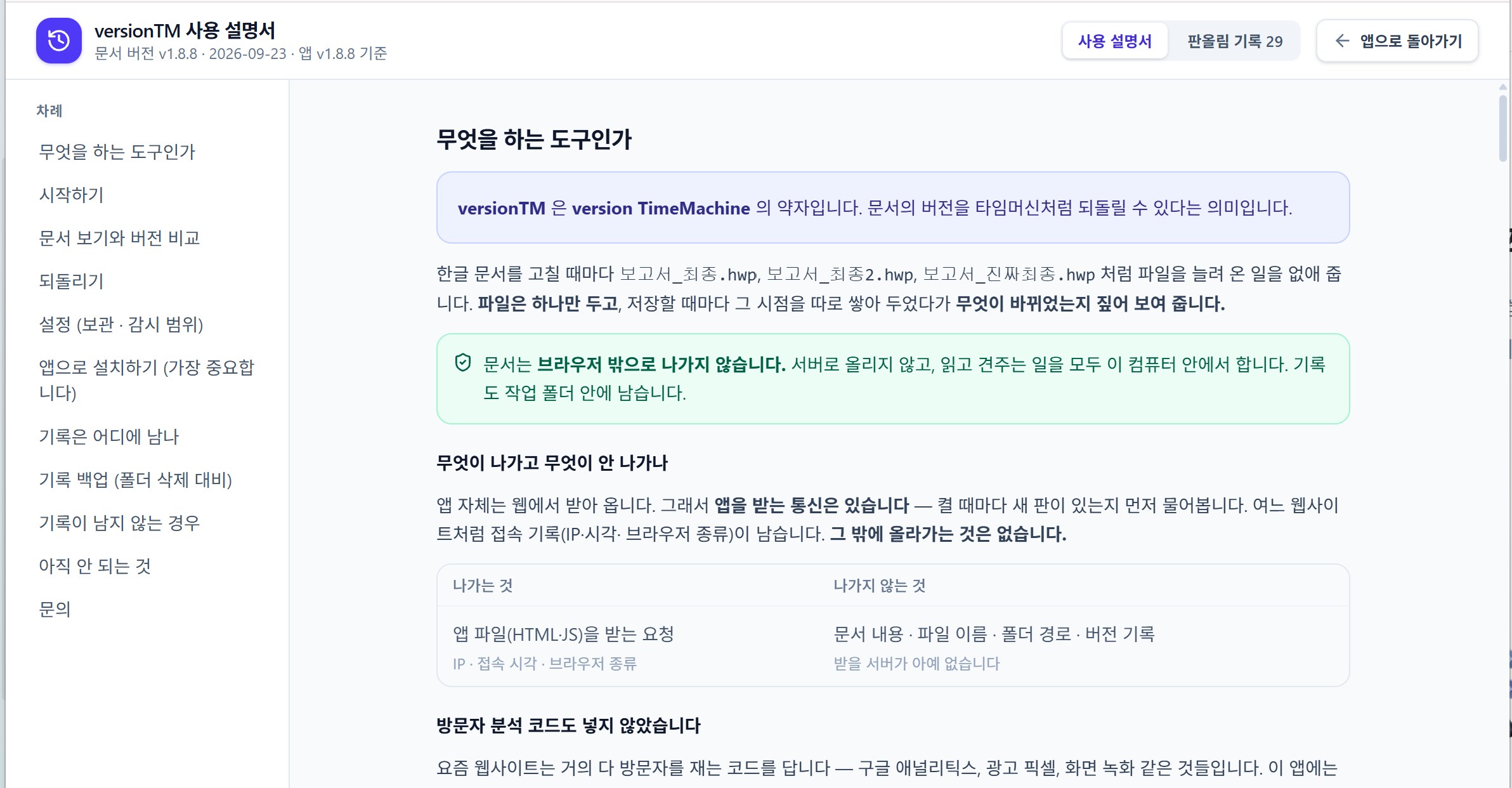Click the 문서 버전 v1.8.8 subtitle text

[240, 54]
